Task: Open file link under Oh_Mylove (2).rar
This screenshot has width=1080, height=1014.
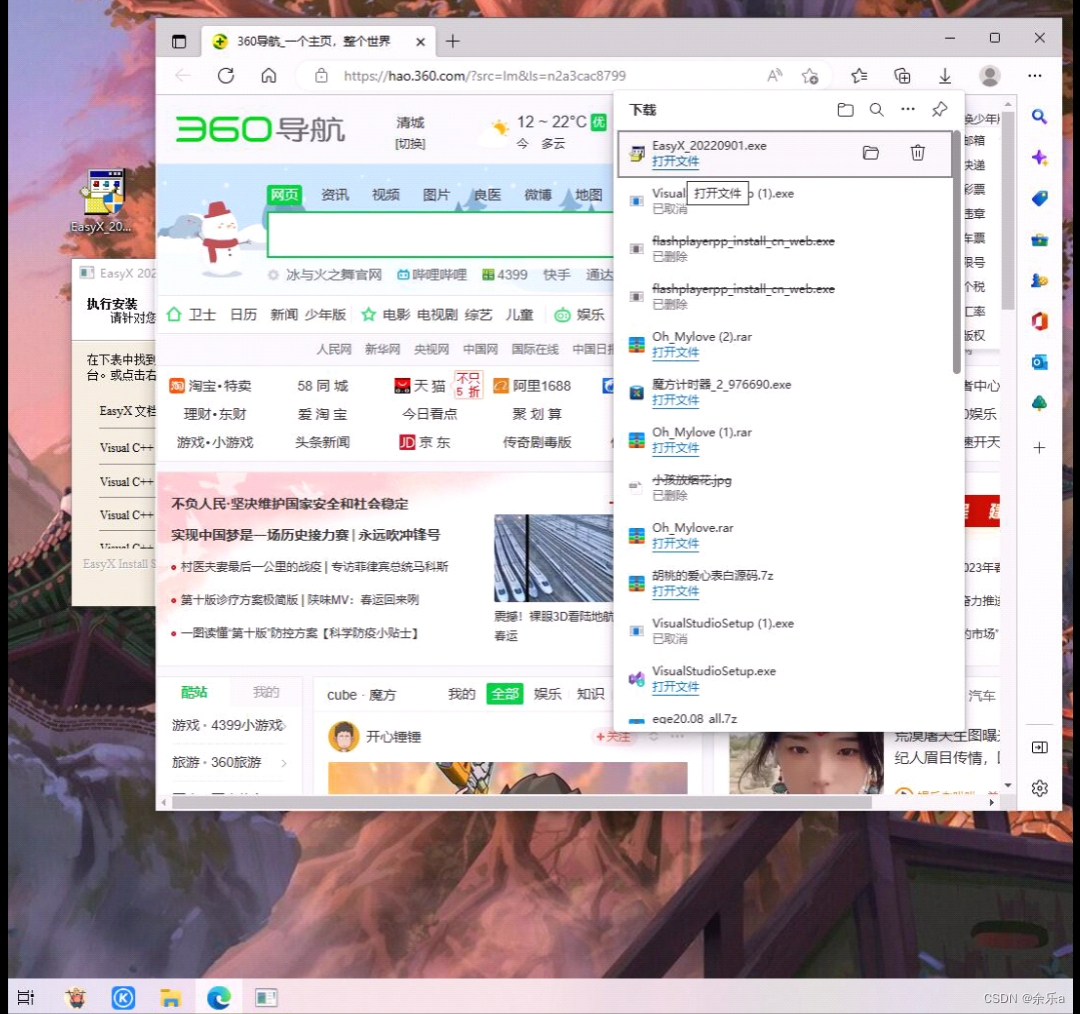Action: point(675,352)
